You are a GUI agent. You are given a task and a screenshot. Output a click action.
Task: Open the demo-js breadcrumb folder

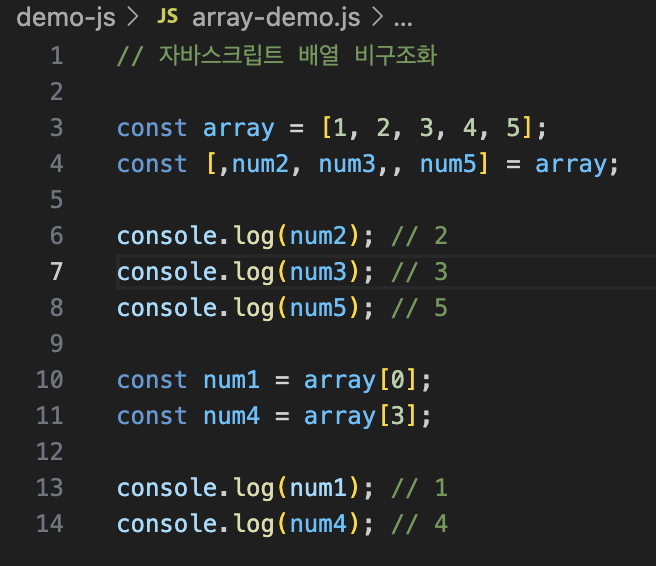pos(66,18)
